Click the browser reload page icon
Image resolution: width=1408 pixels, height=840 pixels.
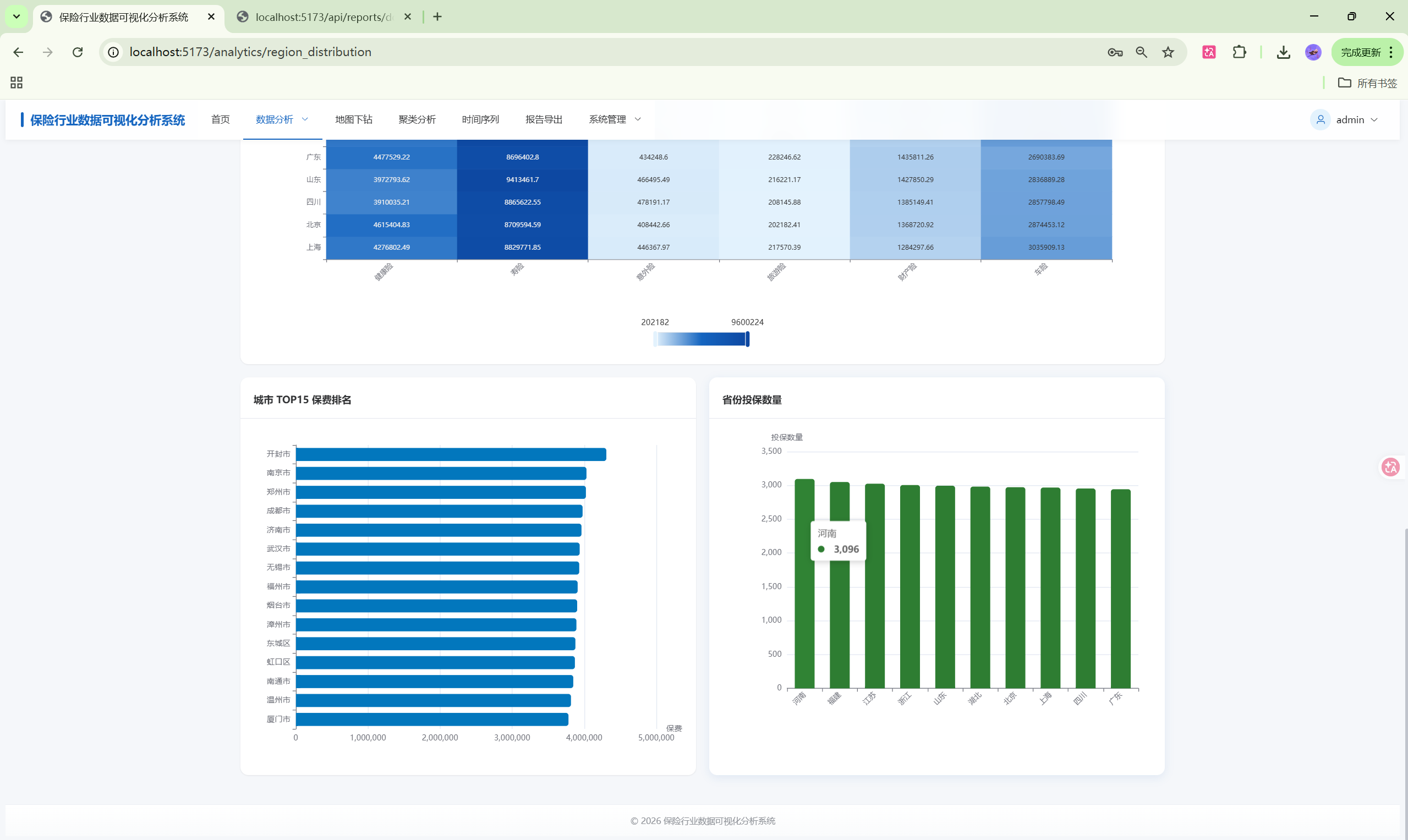click(78, 52)
